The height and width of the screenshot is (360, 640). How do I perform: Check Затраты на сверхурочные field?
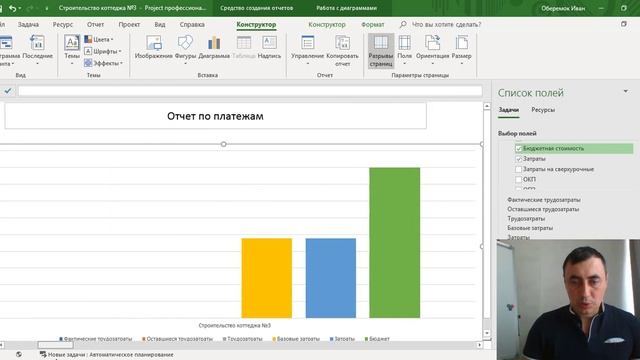518,169
